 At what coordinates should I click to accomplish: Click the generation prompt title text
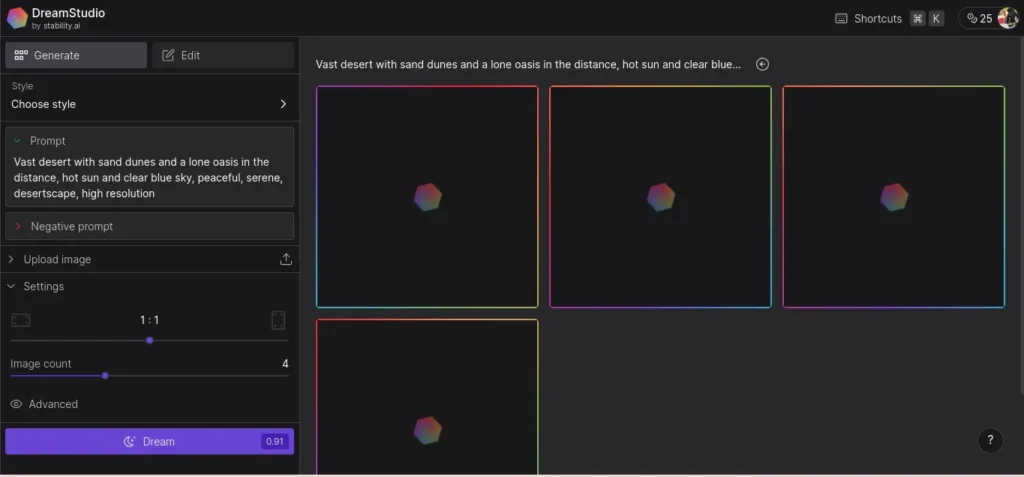point(528,64)
